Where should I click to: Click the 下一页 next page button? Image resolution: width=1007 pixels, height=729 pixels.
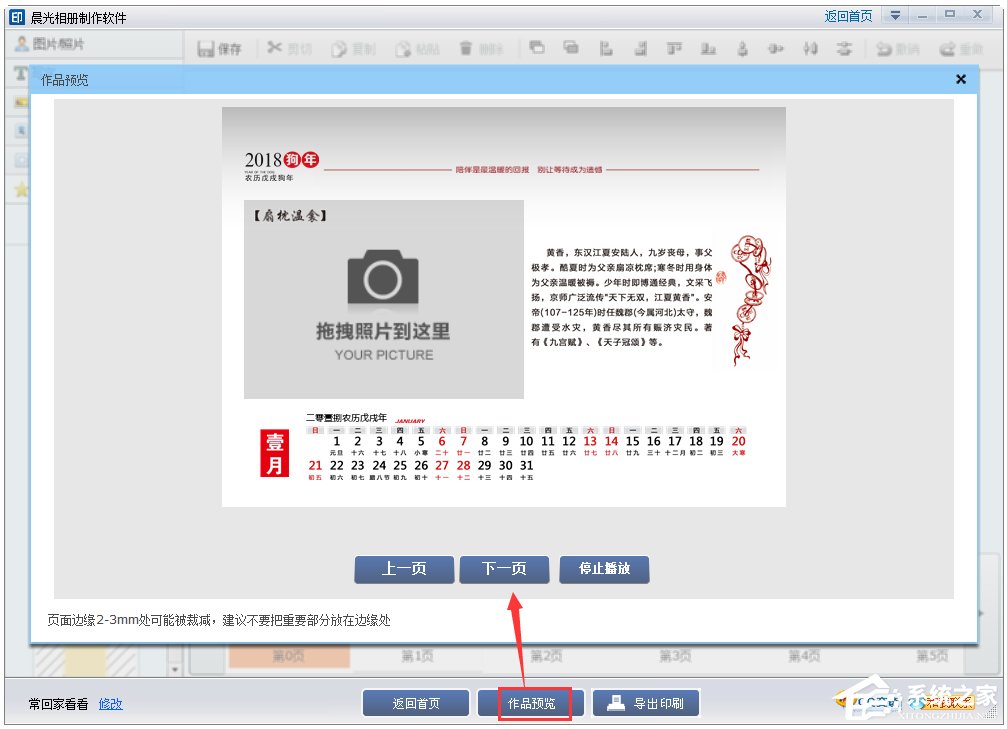503,569
